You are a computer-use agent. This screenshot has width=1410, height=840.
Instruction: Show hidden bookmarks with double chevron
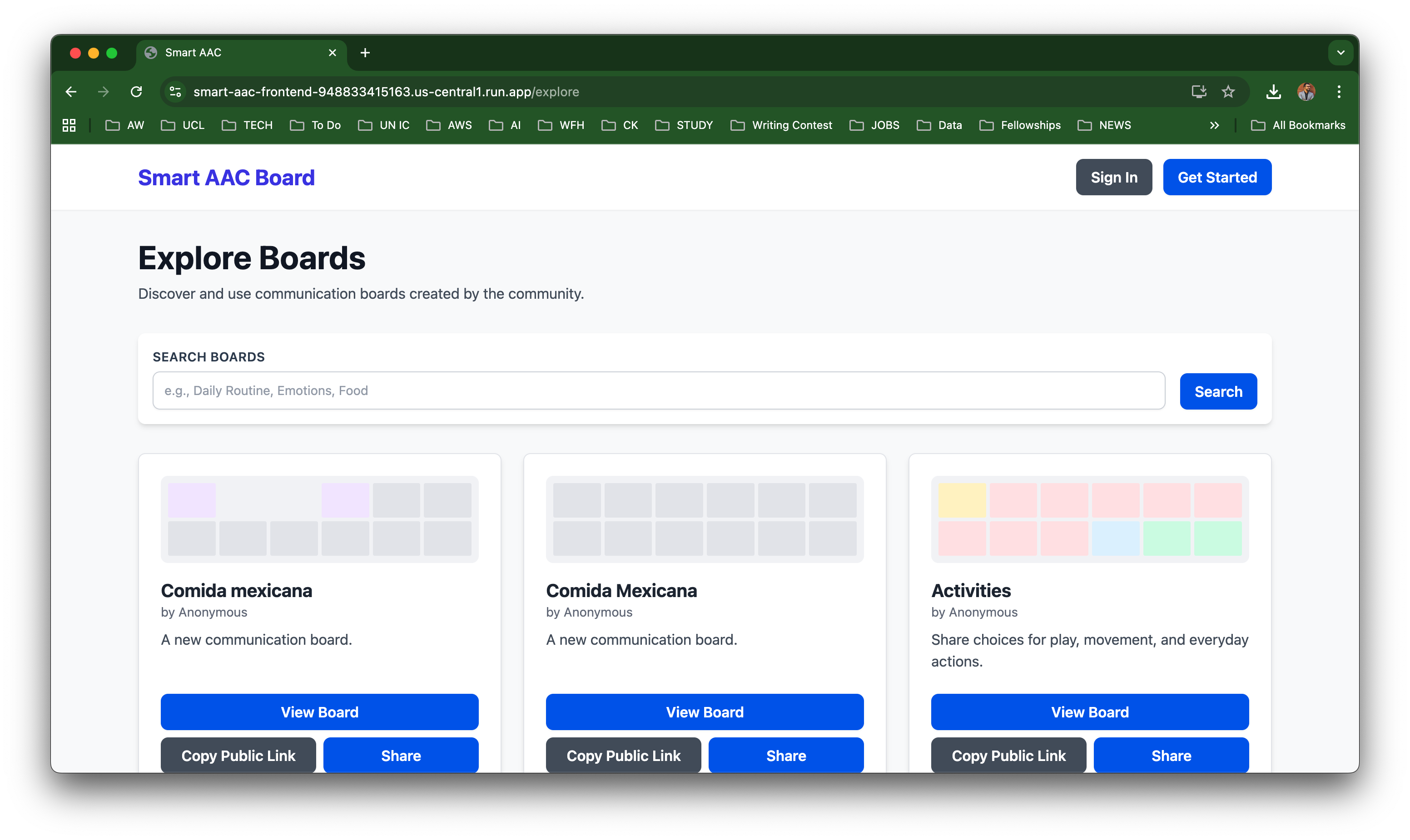[1214, 125]
